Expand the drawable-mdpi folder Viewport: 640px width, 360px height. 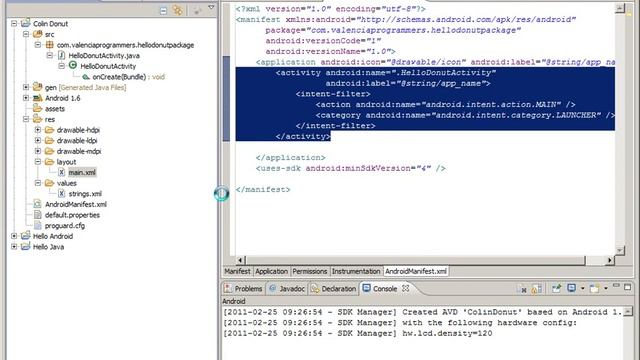[38, 151]
